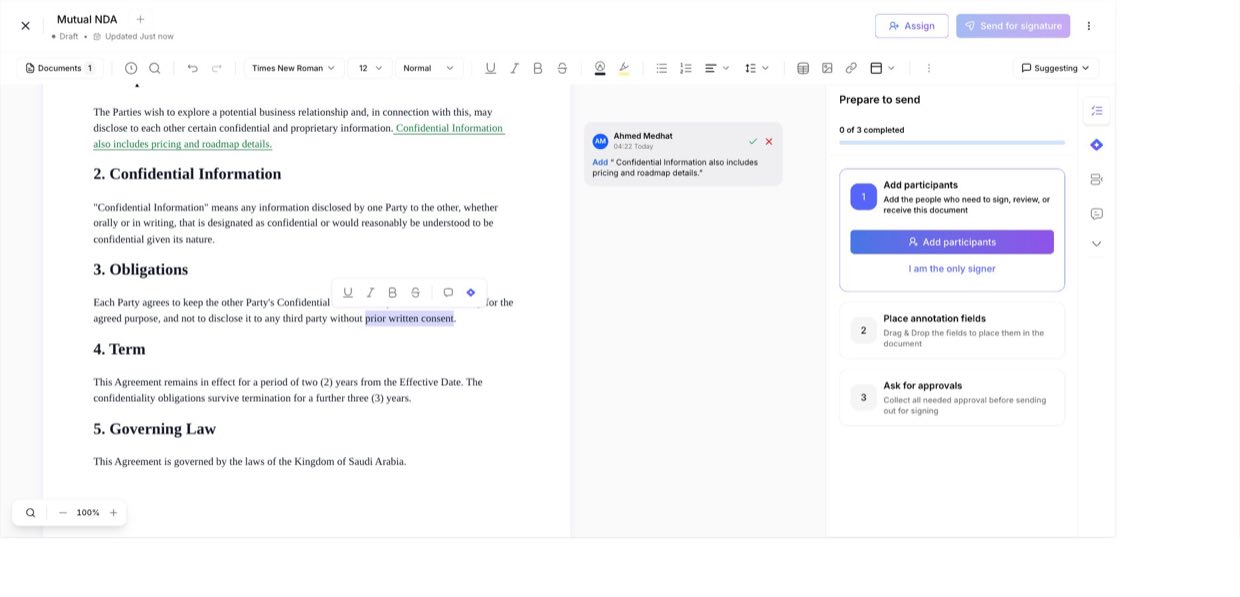Viewport: 1240px width, 597px height.
Task: Click the AM avatar on the comment
Action: coord(600,141)
